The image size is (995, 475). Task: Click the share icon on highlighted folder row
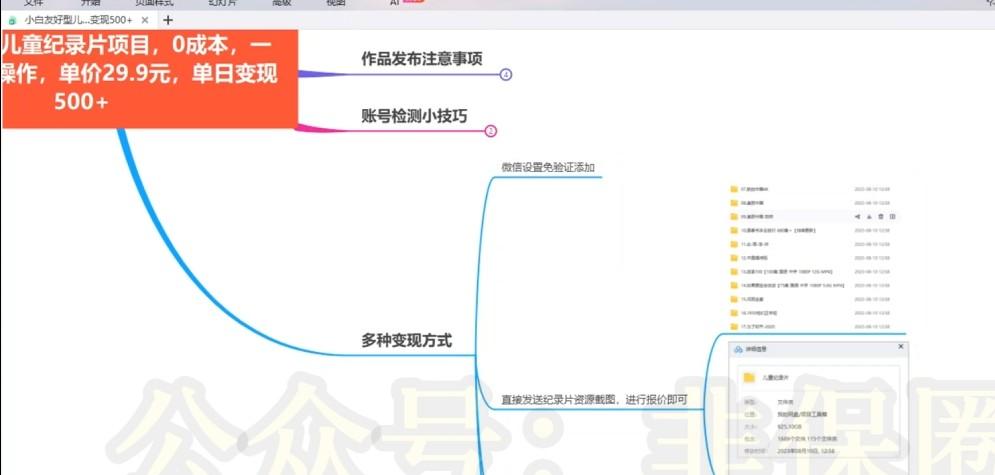click(x=857, y=216)
